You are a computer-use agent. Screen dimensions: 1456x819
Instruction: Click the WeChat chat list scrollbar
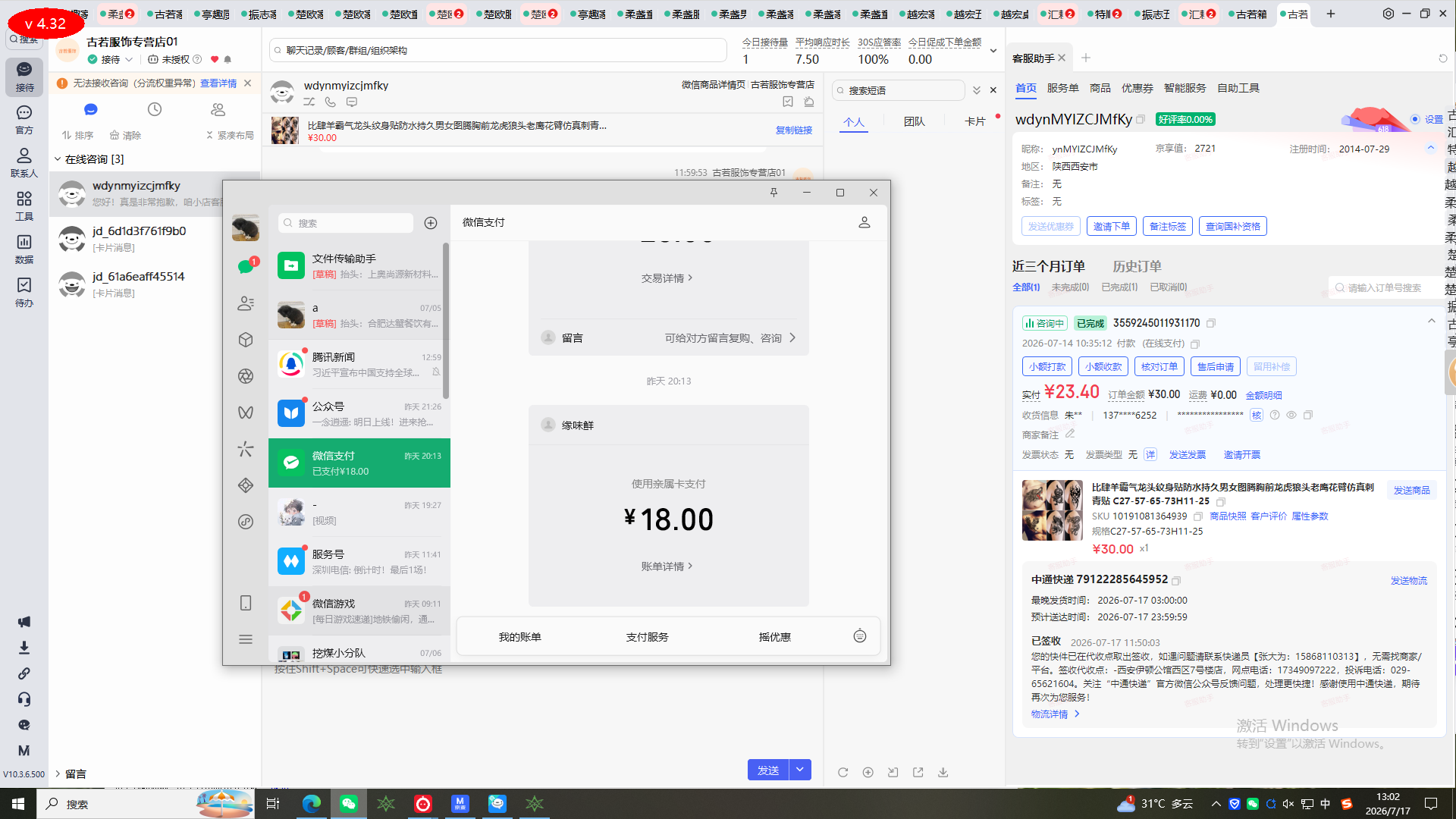pos(446,320)
